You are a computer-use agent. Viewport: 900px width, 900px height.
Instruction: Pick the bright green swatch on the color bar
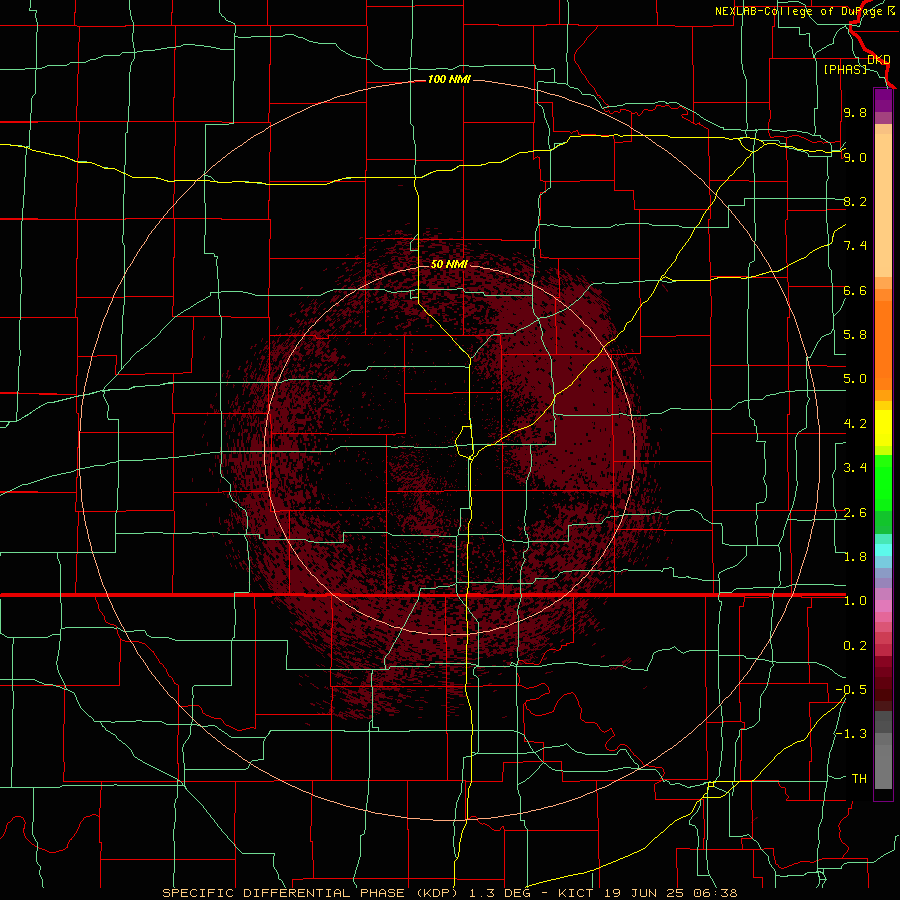coord(883,483)
